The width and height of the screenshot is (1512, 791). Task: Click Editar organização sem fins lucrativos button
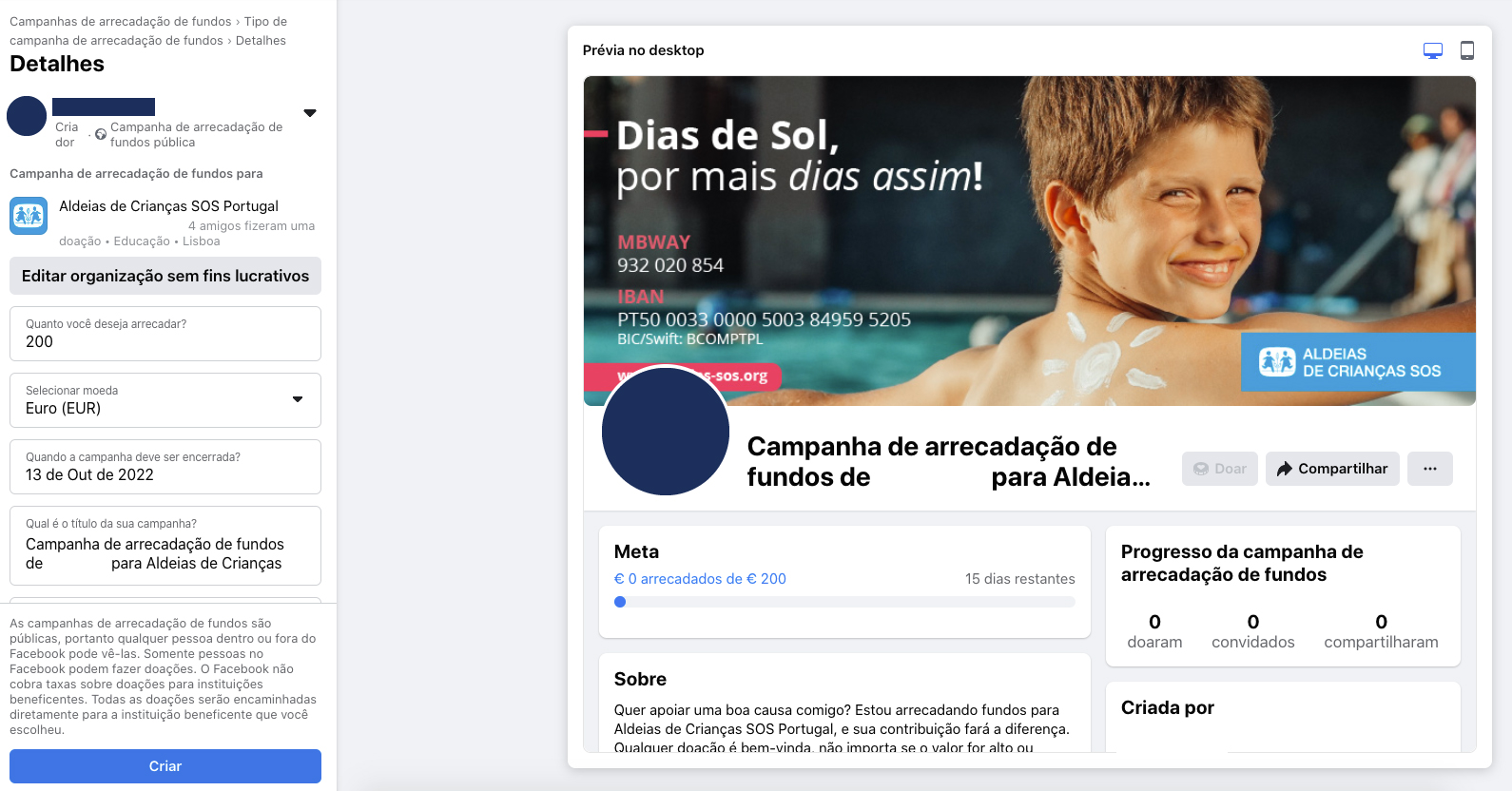(x=165, y=276)
